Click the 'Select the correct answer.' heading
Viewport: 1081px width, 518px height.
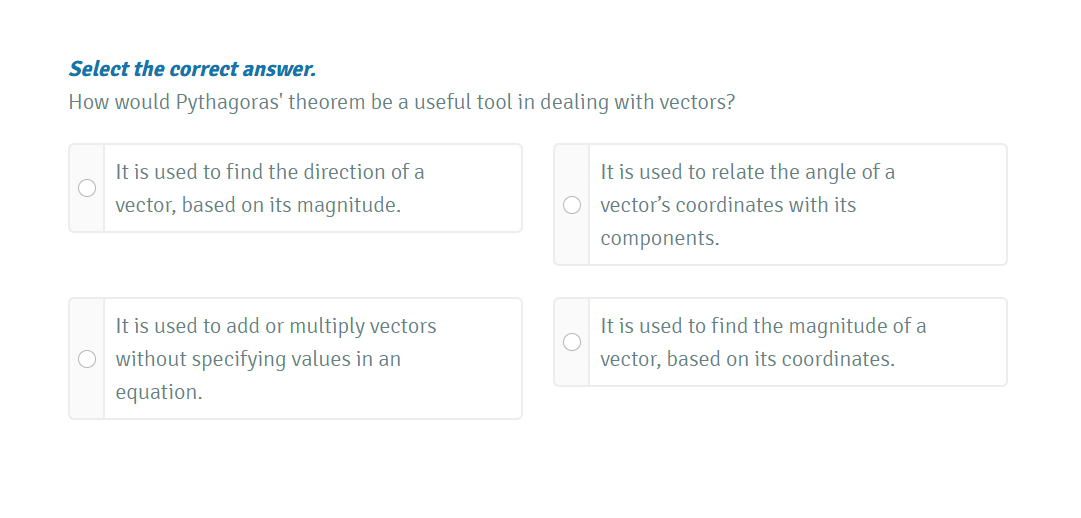click(192, 69)
